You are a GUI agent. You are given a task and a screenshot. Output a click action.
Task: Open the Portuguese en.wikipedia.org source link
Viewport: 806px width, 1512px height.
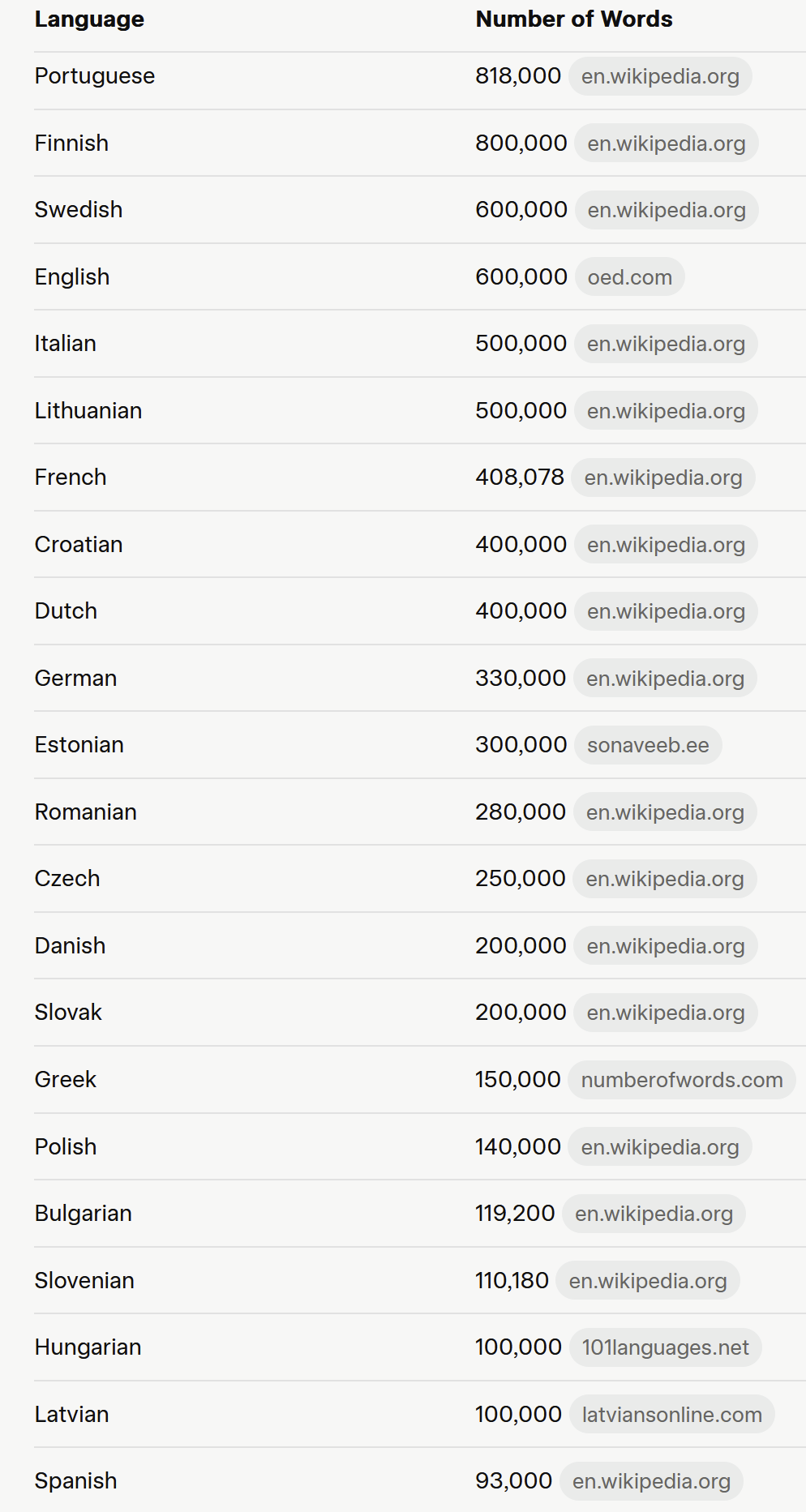pos(660,76)
